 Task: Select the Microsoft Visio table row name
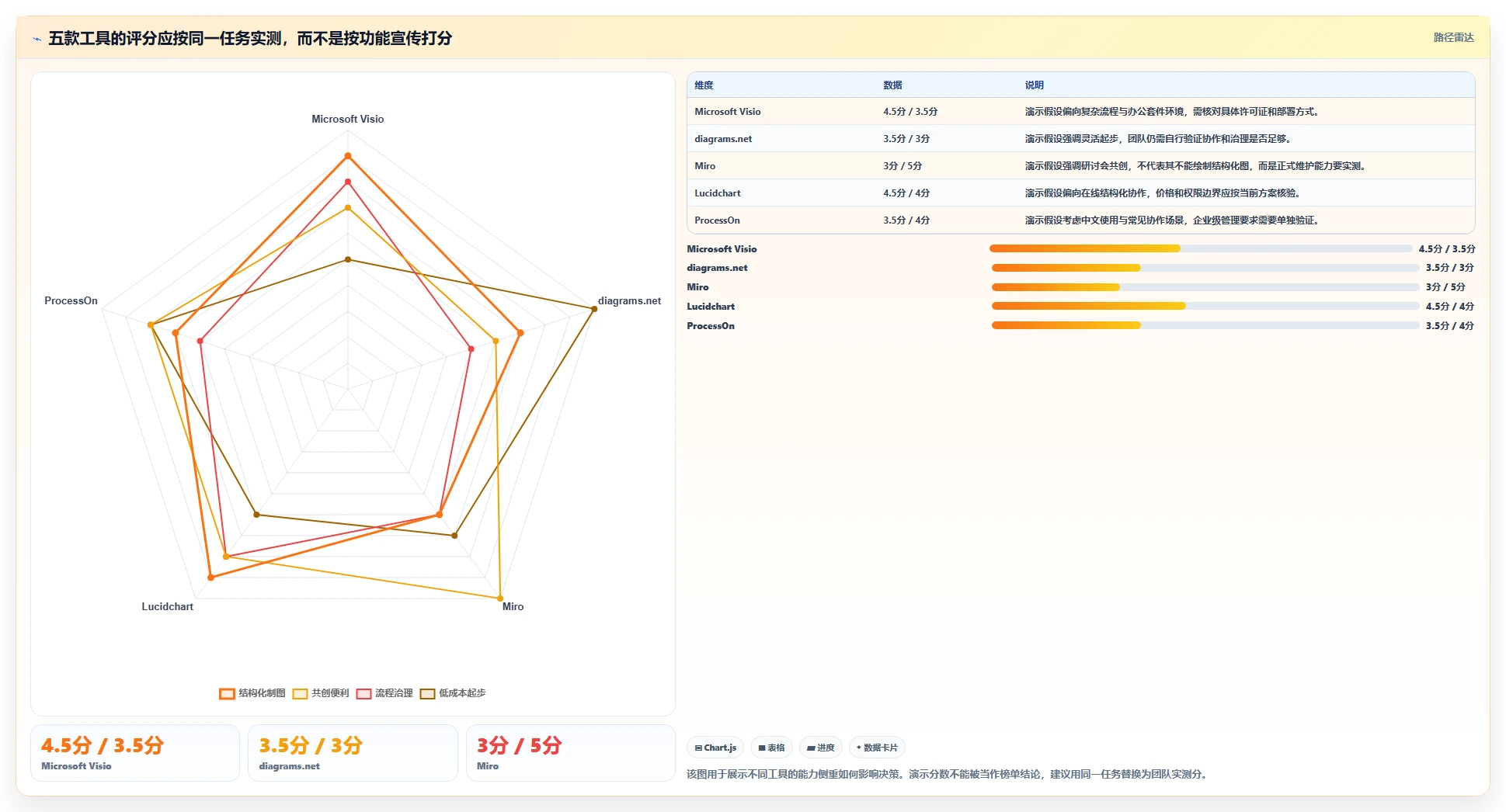[728, 112]
